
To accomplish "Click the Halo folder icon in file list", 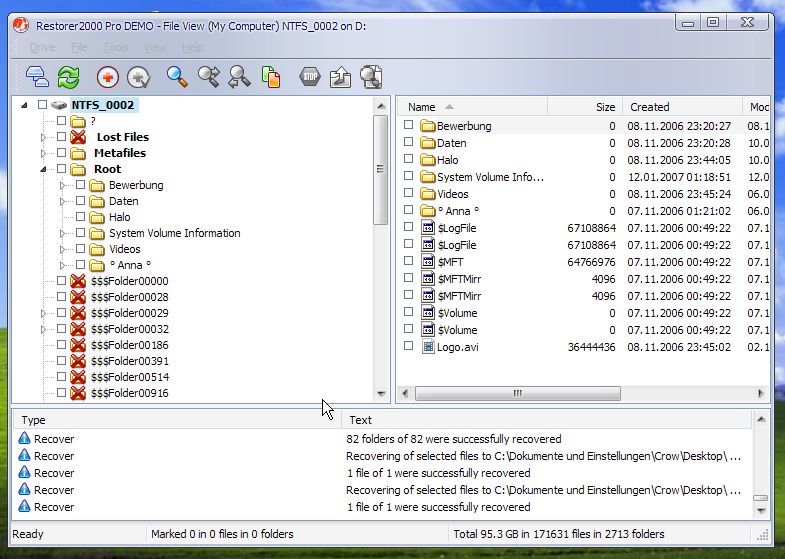I will click(x=428, y=160).
